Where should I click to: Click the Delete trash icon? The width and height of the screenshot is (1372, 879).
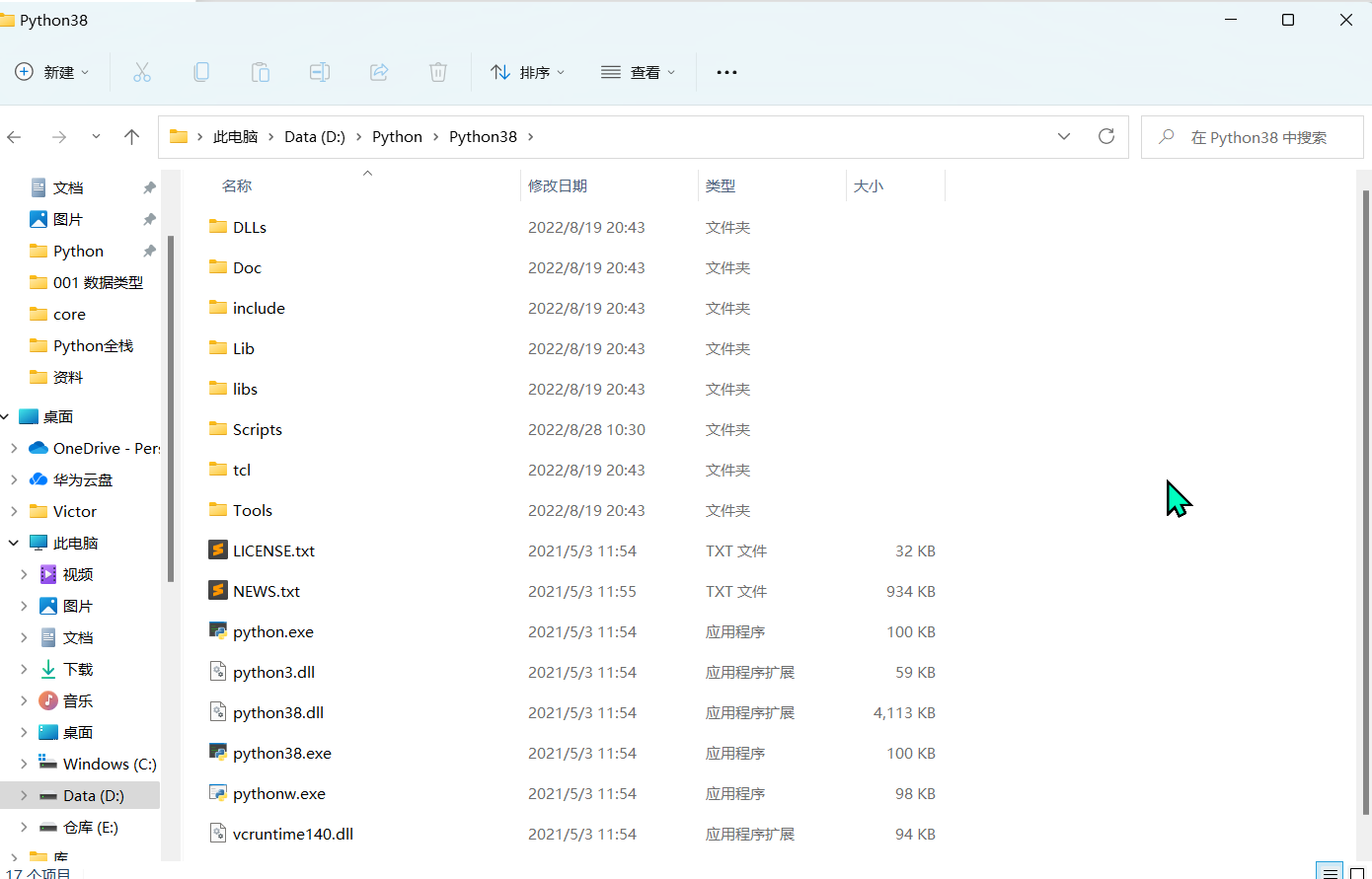(x=438, y=72)
